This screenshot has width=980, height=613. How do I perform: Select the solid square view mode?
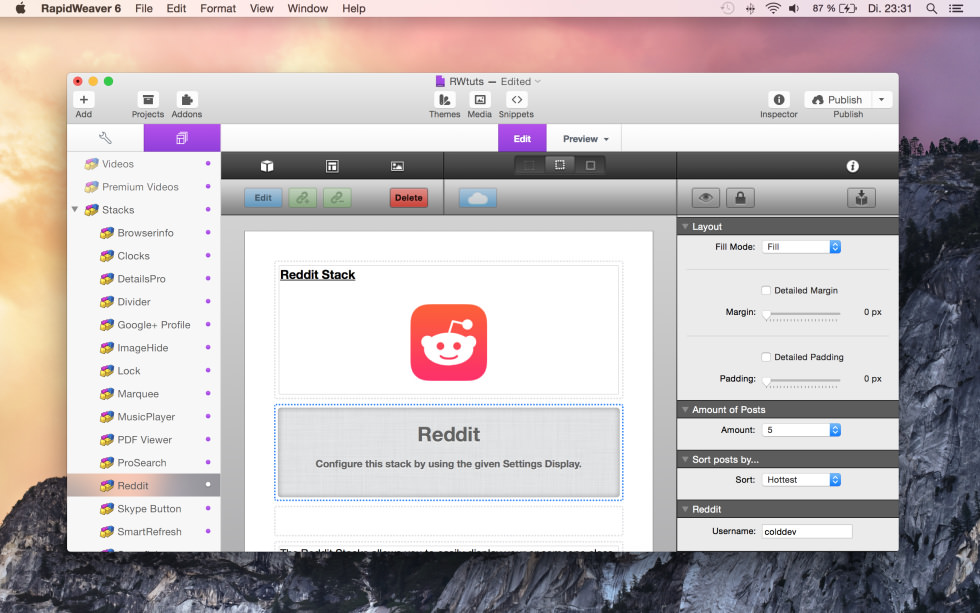pyautogui.click(x=591, y=166)
